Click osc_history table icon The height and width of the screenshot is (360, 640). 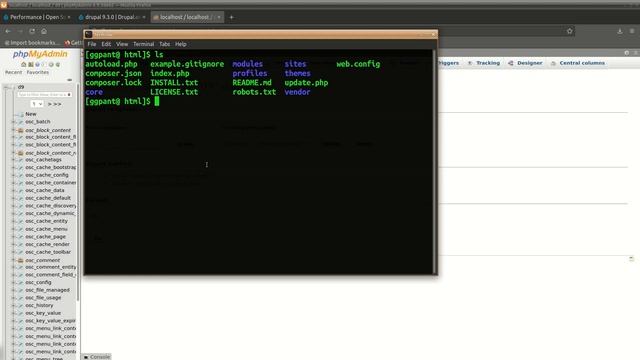[20, 305]
